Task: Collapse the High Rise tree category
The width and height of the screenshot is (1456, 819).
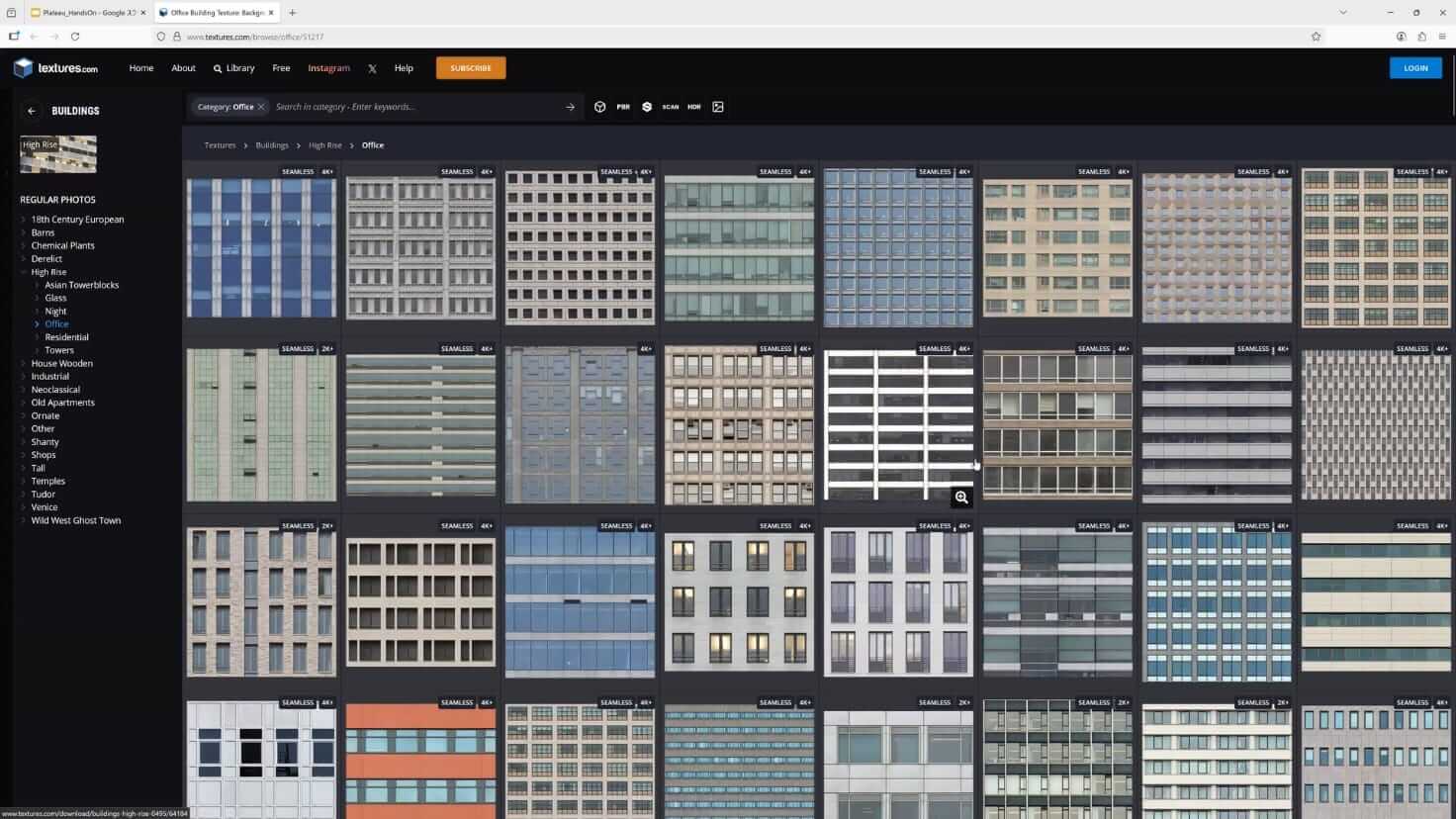Action: 24,272
